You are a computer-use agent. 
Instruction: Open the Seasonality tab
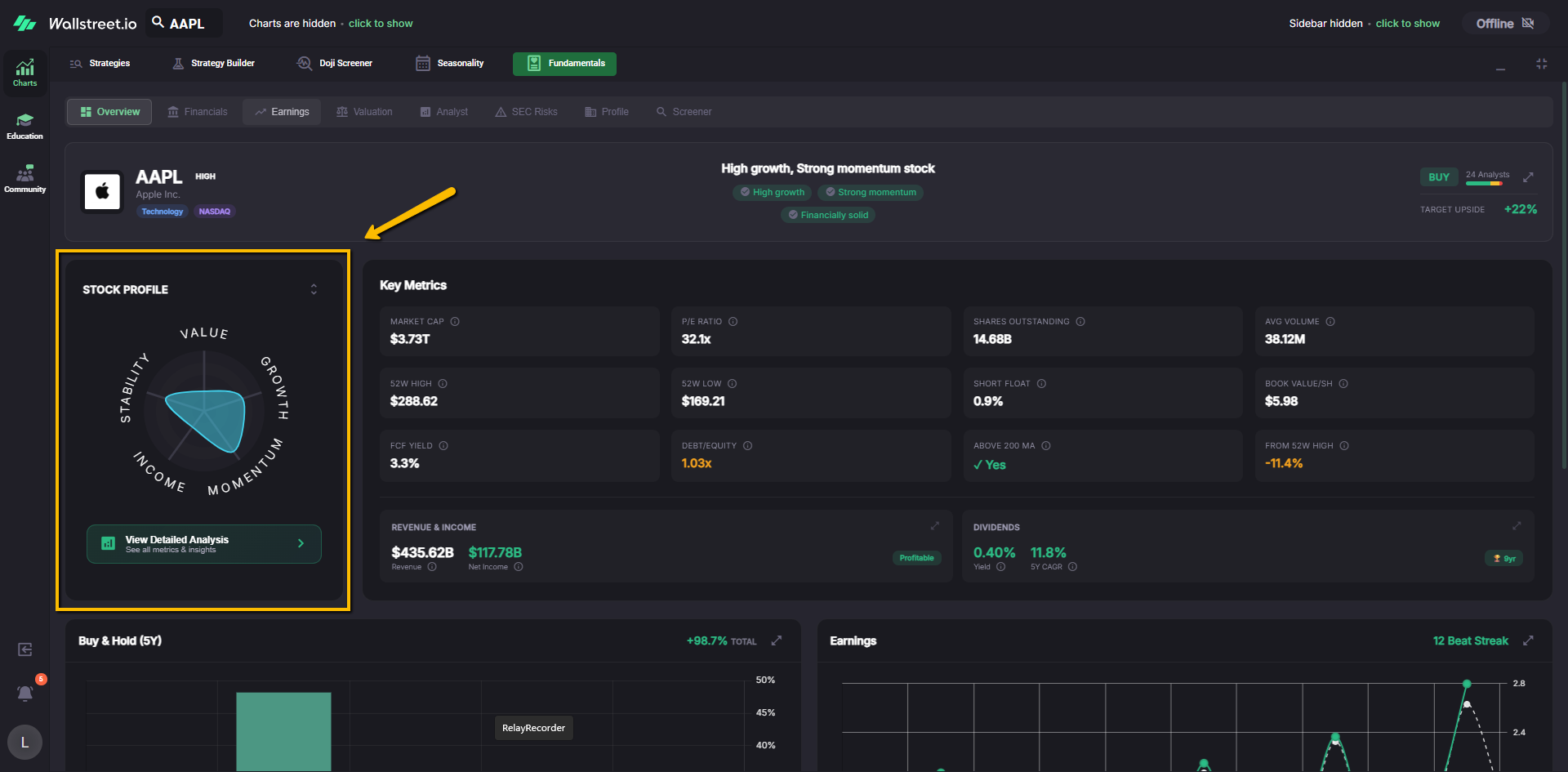pos(450,63)
